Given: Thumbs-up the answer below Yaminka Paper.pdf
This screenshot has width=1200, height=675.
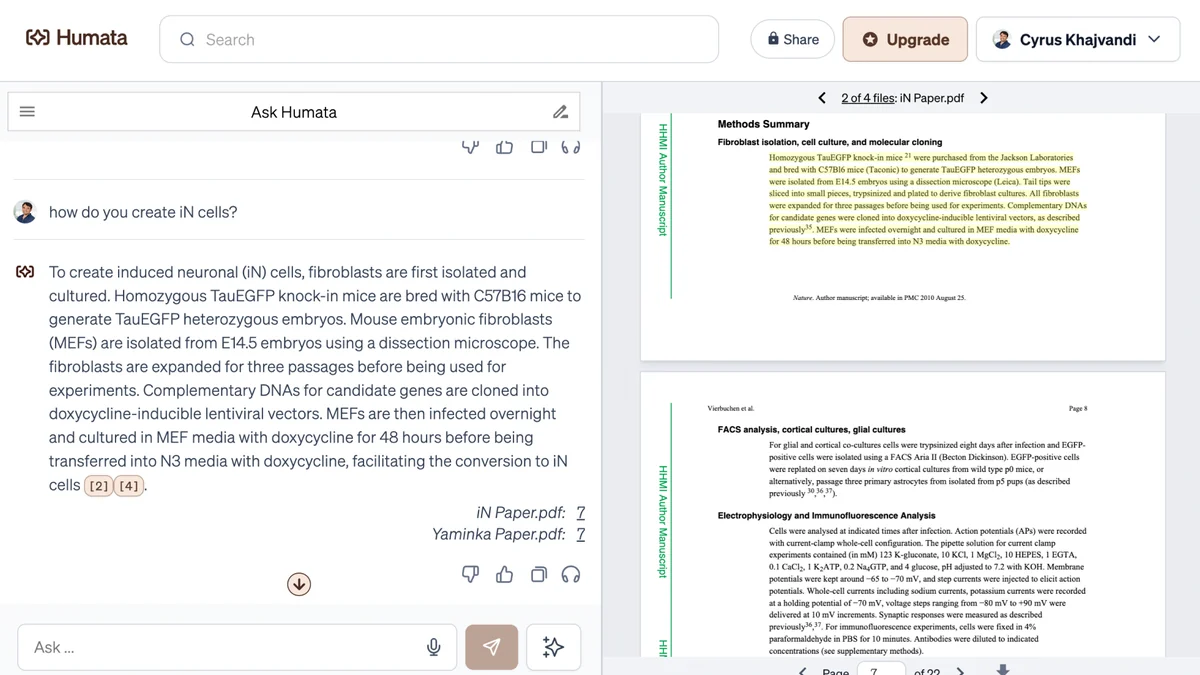Looking at the screenshot, I should click(504, 574).
